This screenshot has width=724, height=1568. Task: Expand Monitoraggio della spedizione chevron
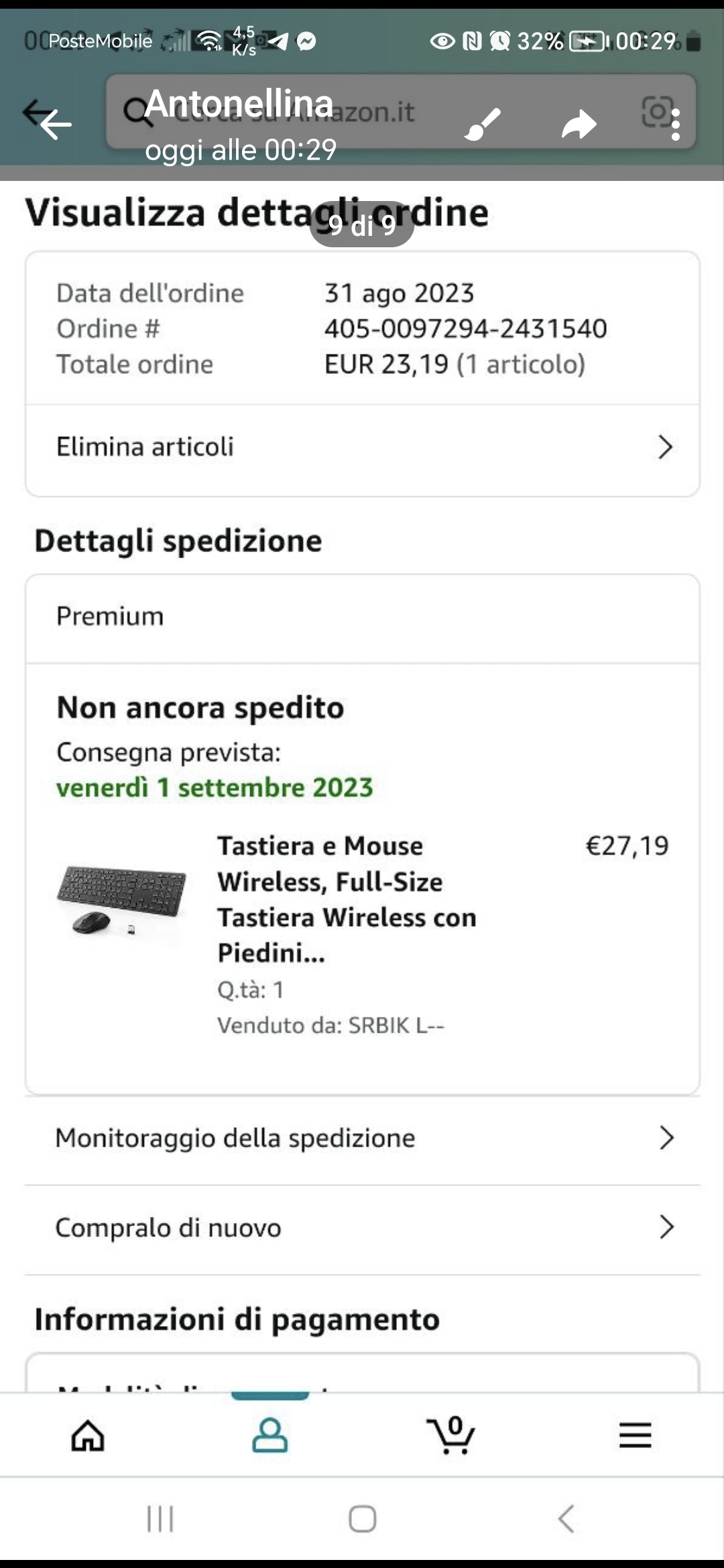point(666,1138)
